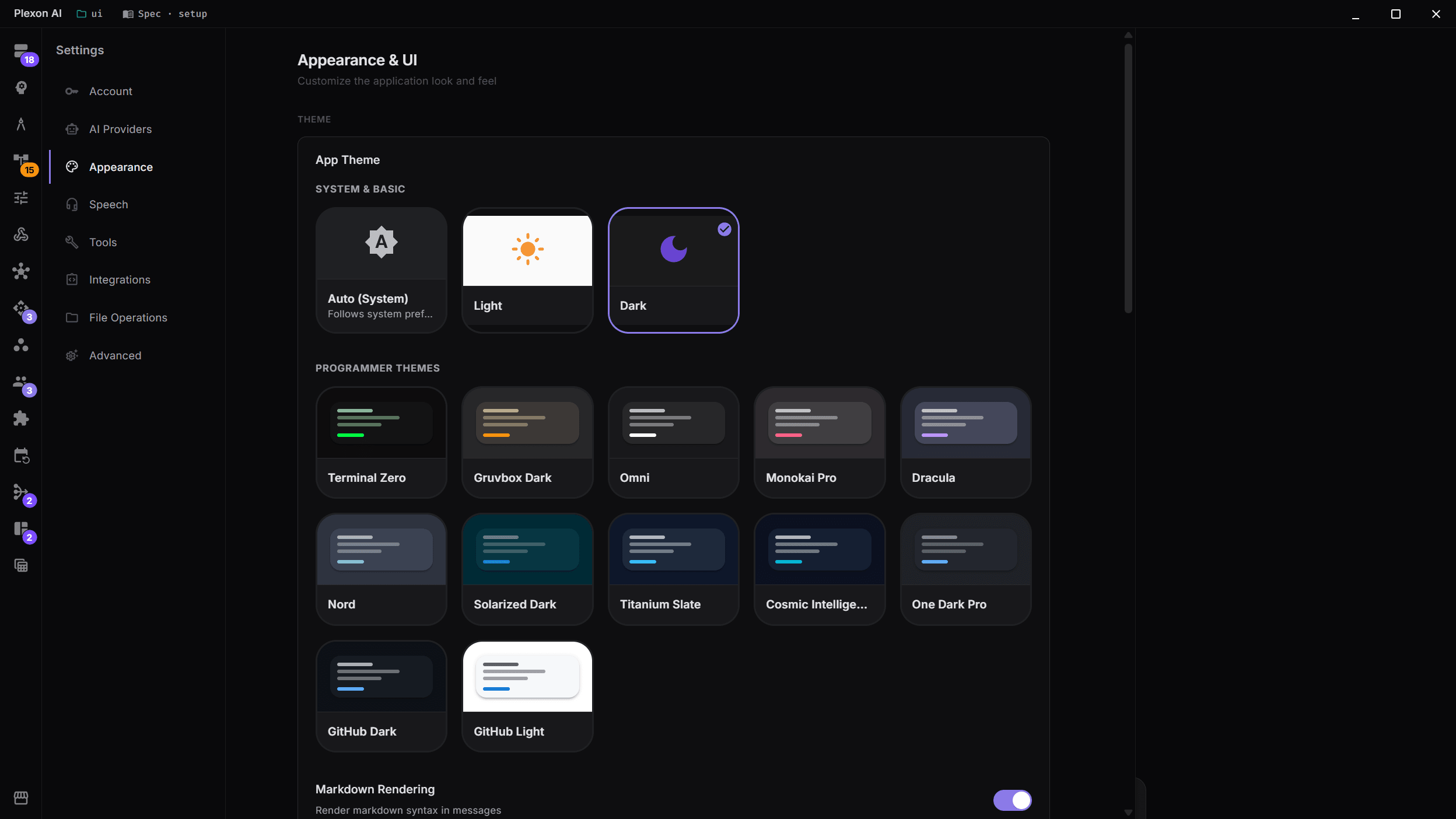This screenshot has width=1456, height=819.
Task: Click the settings page vertical scrollbar thumb
Action: (x=1128, y=178)
